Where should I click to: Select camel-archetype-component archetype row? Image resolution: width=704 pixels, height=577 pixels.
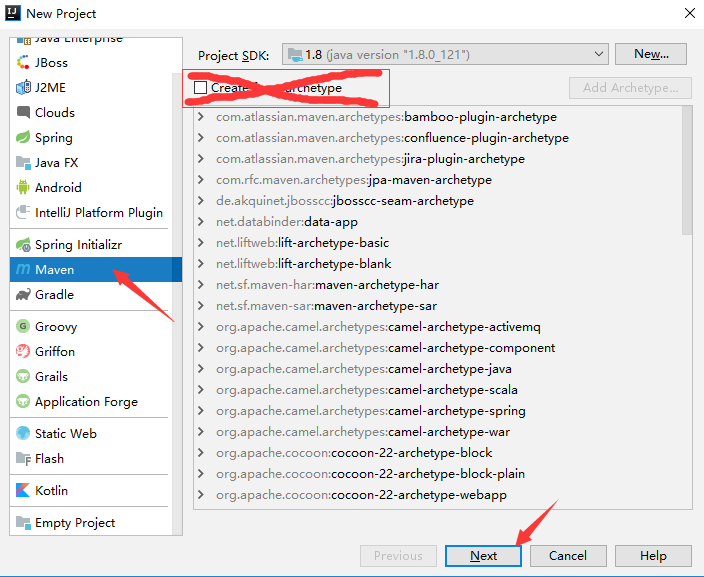pyautogui.click(x=438, y=348)
